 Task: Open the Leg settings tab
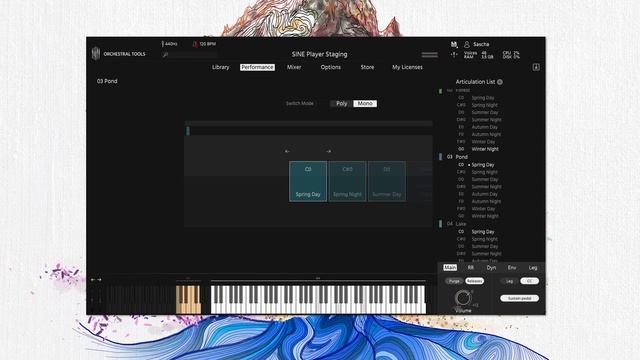(533, 268)
